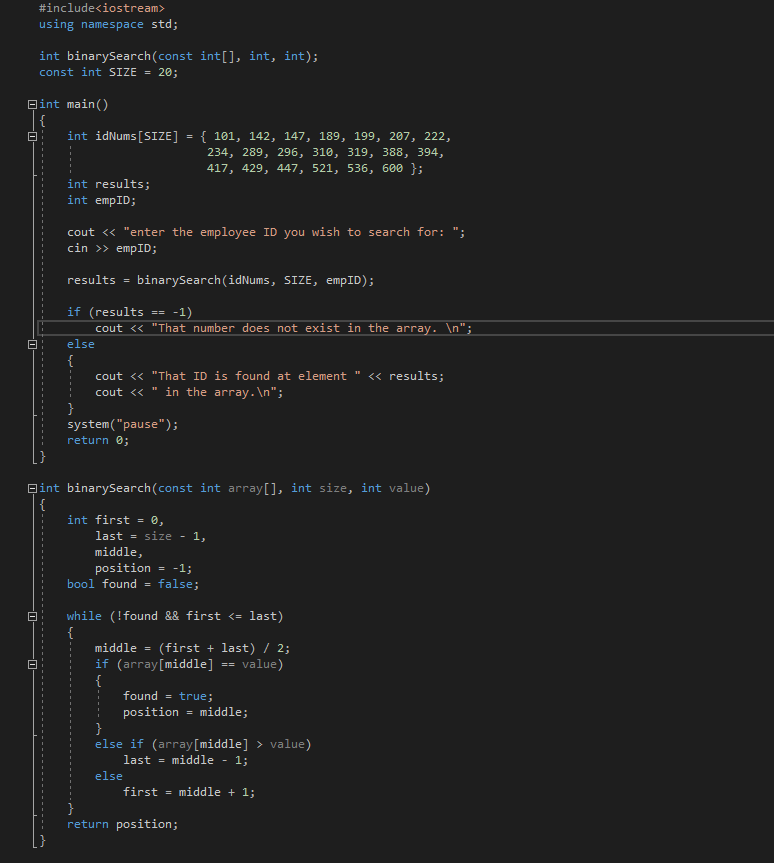Viewport: 774px width, 863px height.
Task: Collapse the if (array[middle] == value) block
Action: 32,664
